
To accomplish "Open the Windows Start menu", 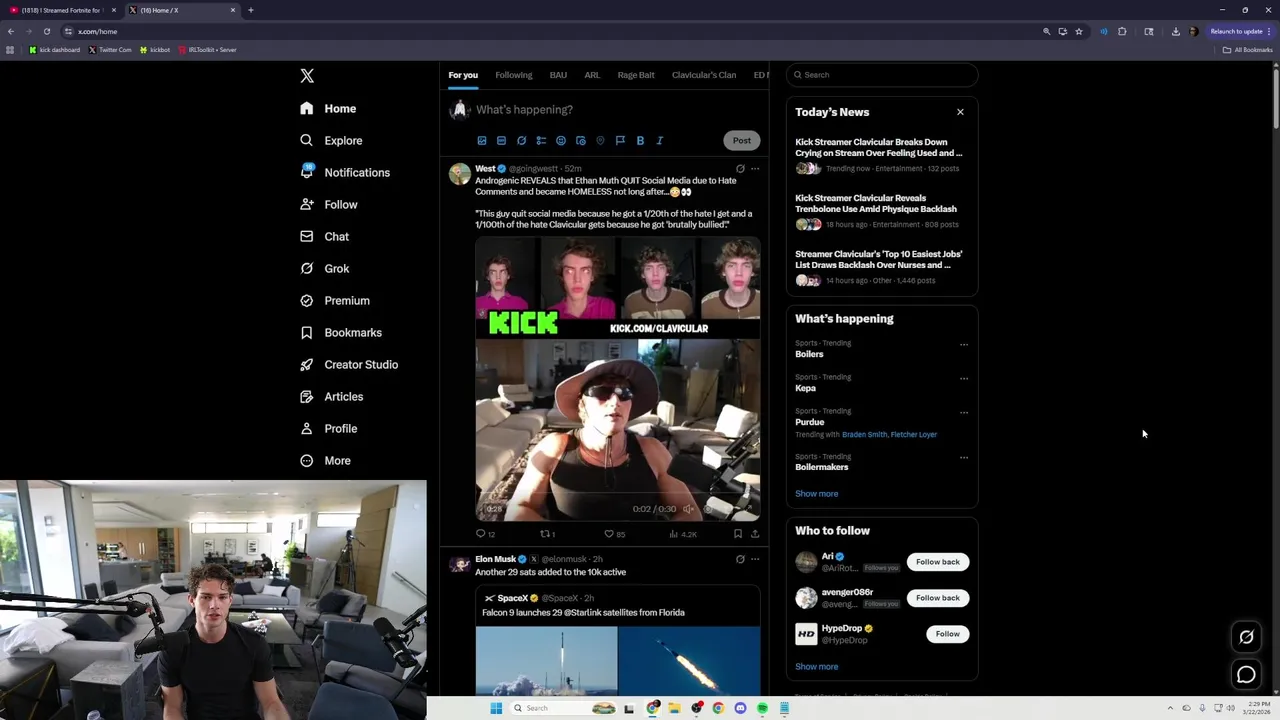I will pos(496,708).
